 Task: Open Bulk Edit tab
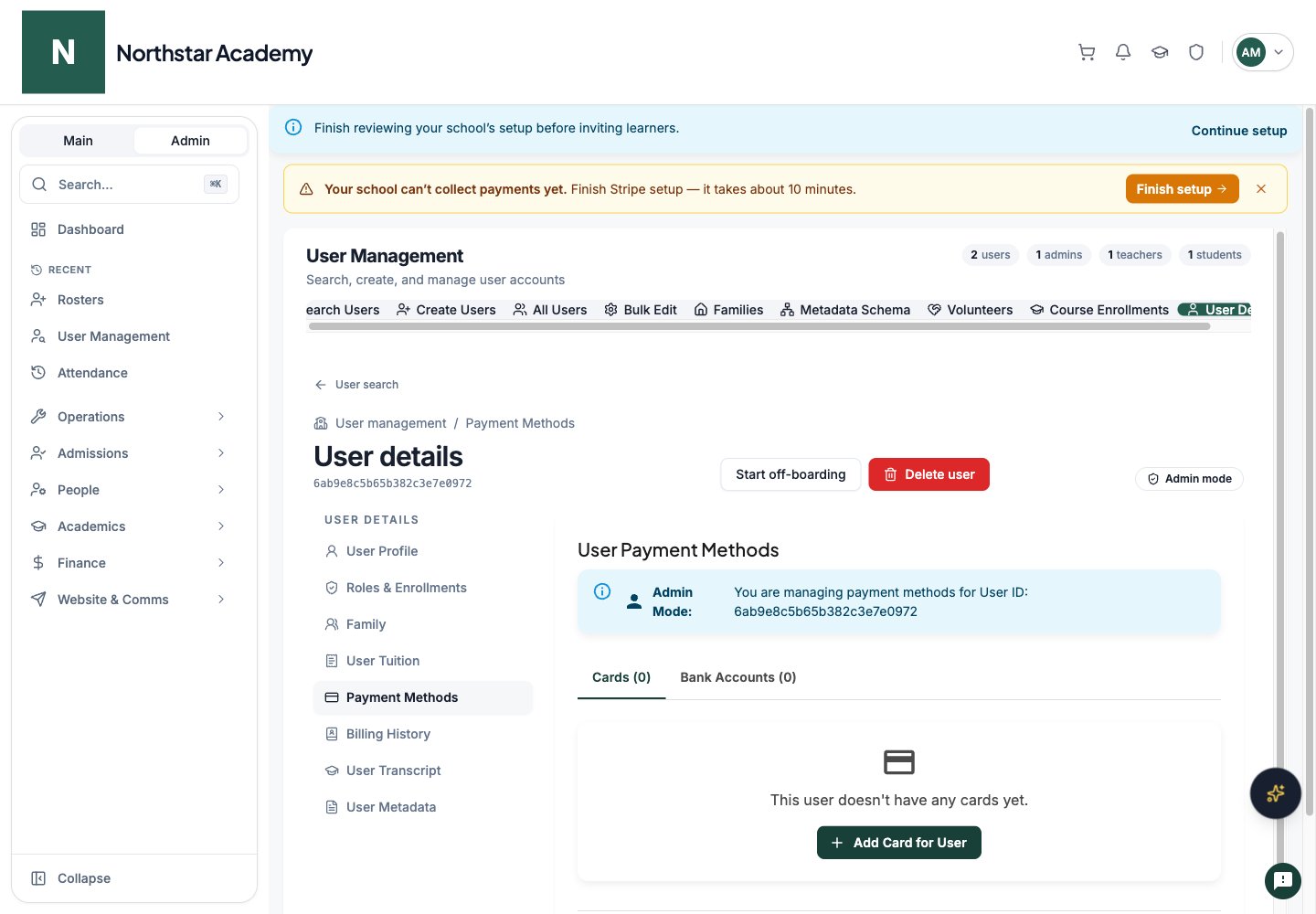(x=641, y=310)
